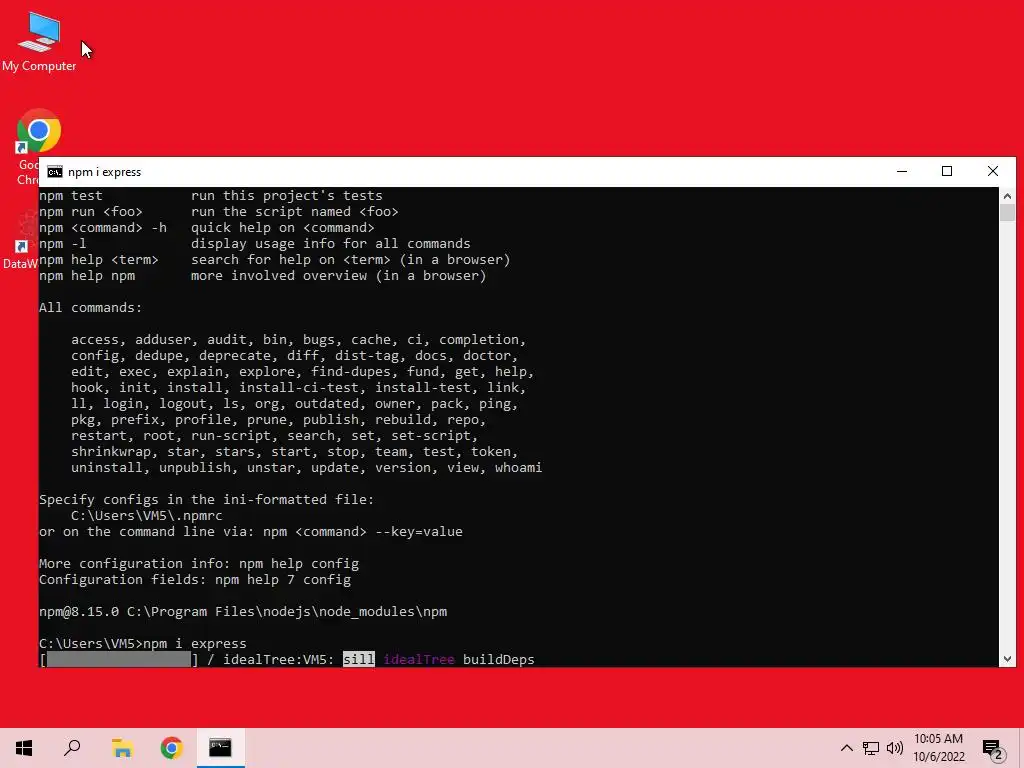Click the 'npm@8.15.0' version line
The image size is (1024, 768).
[243, 611]
